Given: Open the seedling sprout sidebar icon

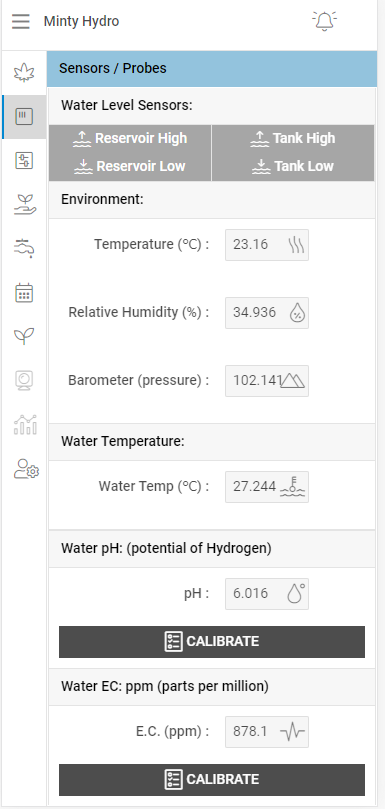Looking at the screenshot, I should 24,336.
